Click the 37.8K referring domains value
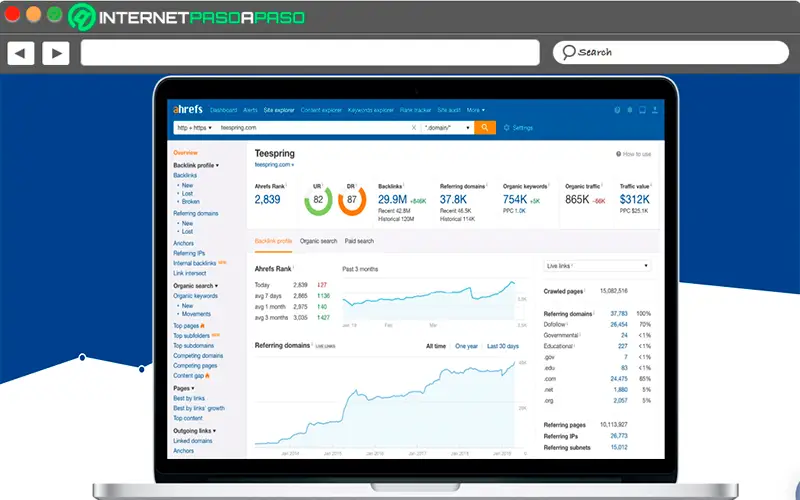800x500 pixels. click(453, 199)
